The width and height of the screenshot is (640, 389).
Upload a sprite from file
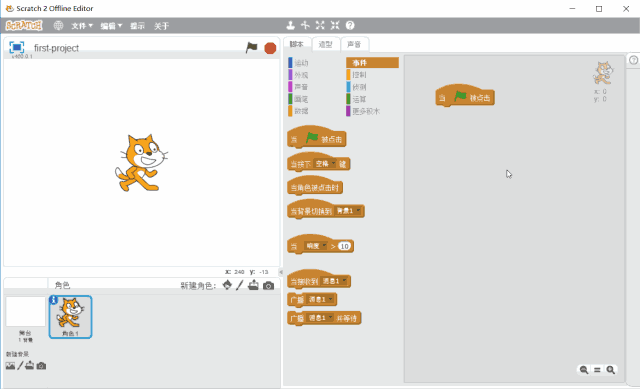(x=253, y=285)
